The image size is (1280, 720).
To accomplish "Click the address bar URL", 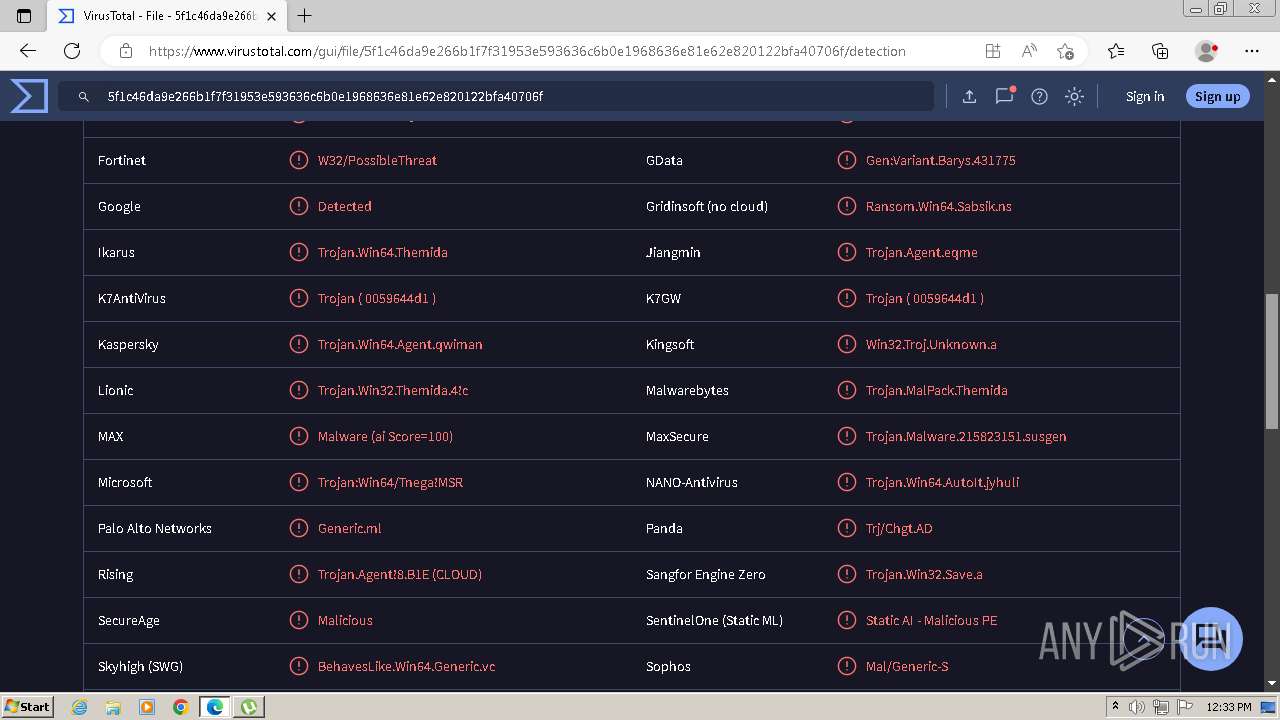I will point(527,51).
